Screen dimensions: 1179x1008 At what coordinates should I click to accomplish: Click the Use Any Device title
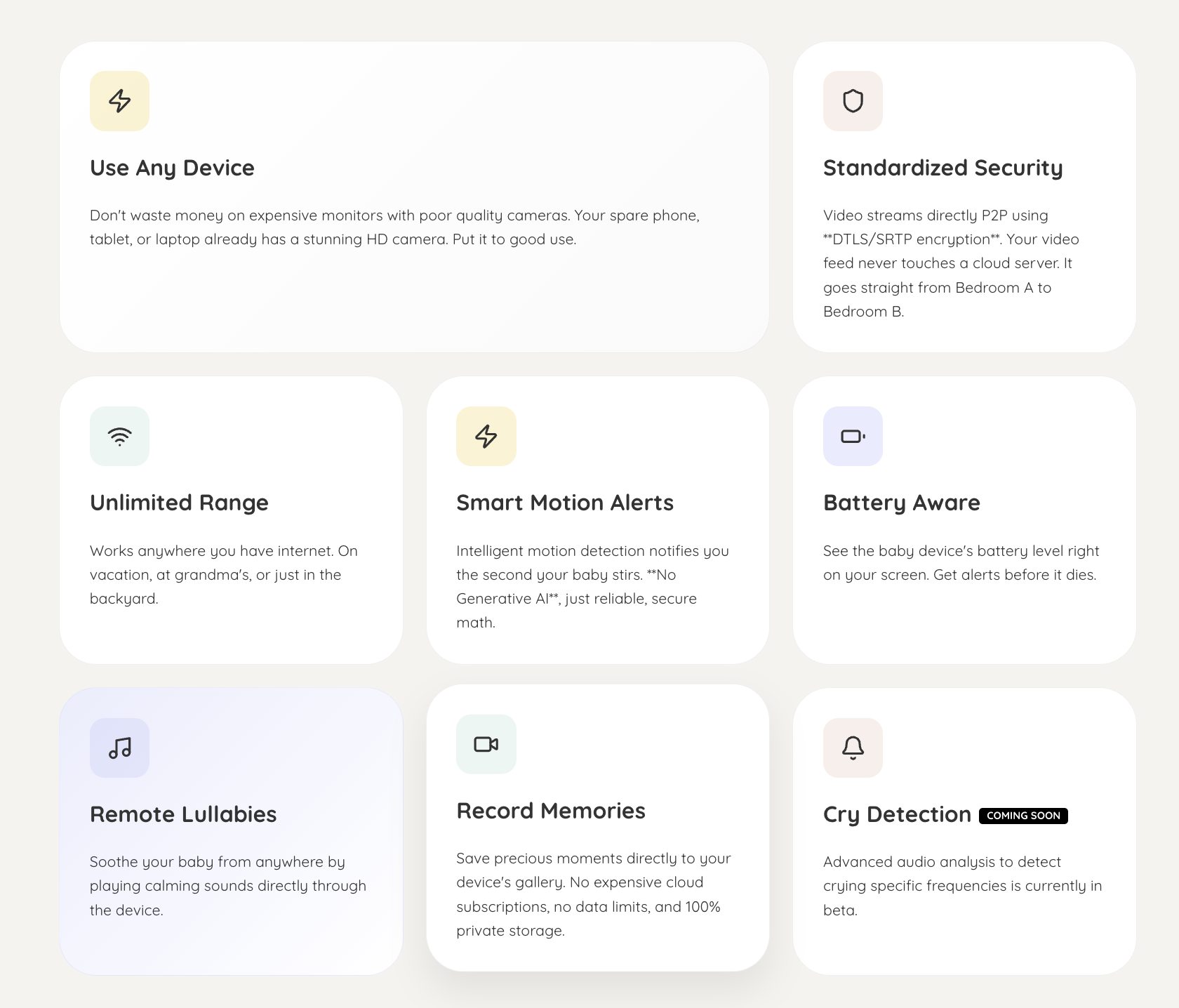click(x=172, y=168)
